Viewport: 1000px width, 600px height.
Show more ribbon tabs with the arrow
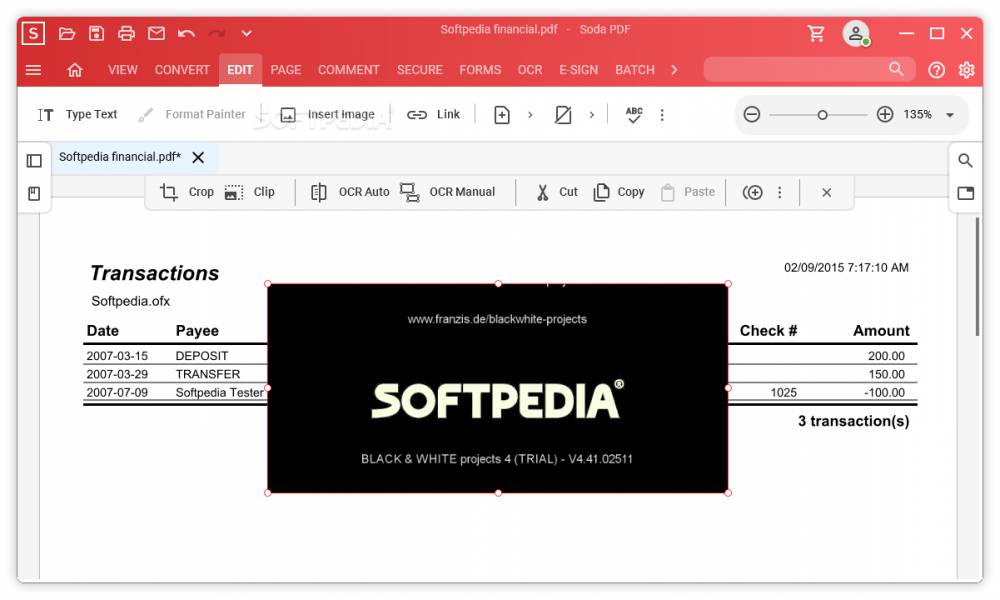(x=674, y=70)
